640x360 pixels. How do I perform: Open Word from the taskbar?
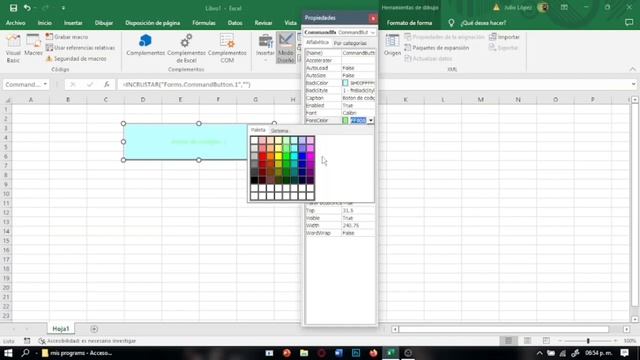pos(338,353)
